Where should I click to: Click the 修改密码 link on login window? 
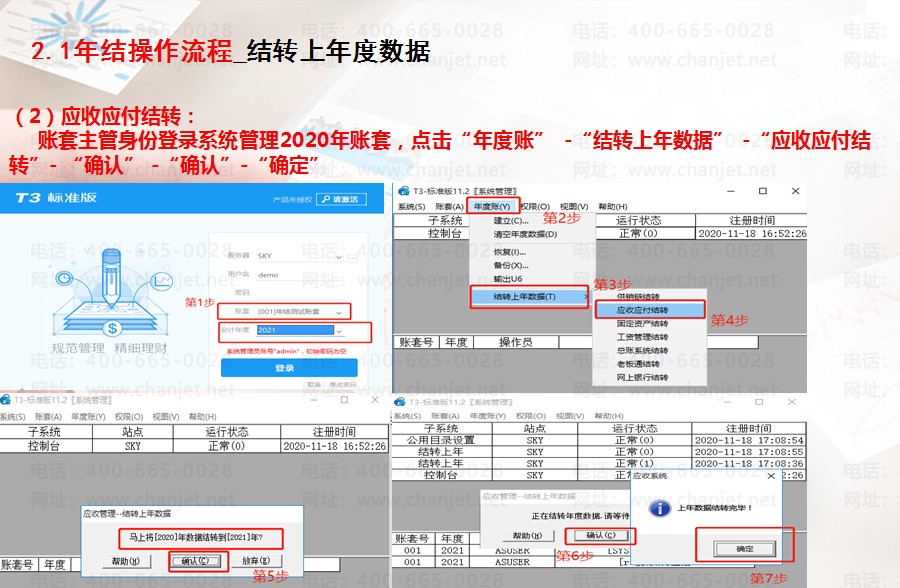tap(343, 385)
